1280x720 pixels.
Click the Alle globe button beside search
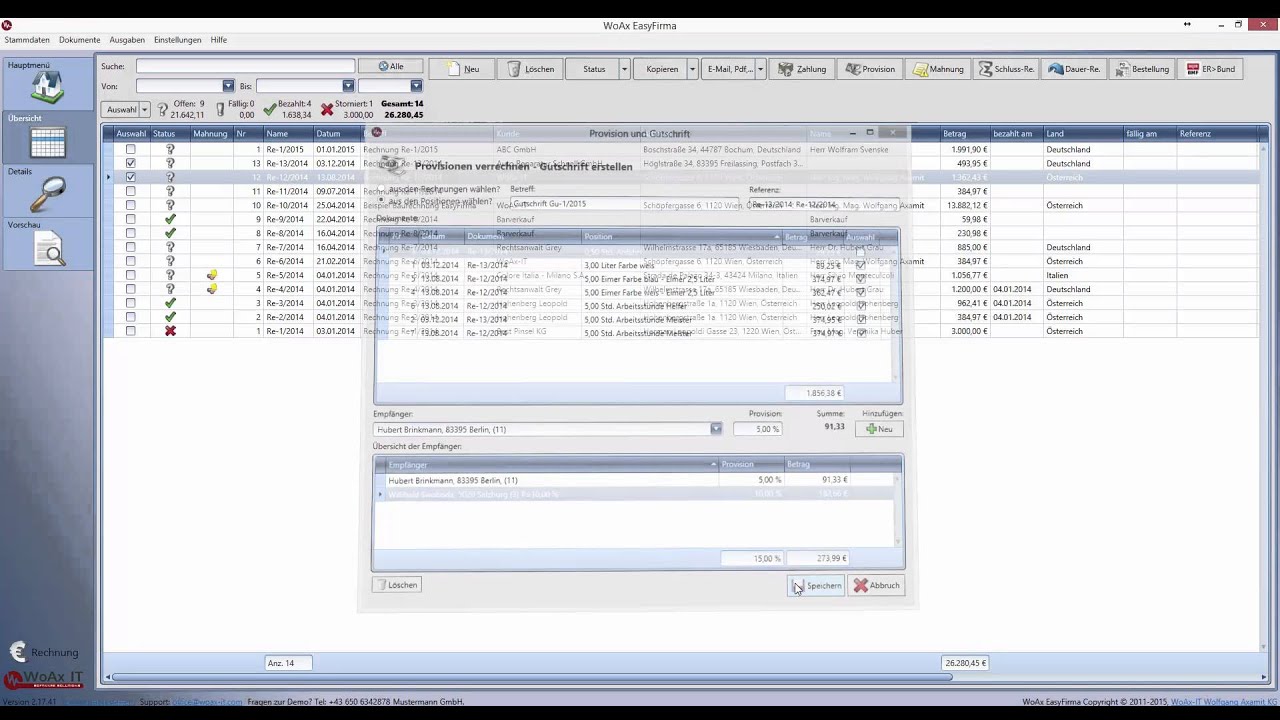pyautogui.click(x=390, y=66)
